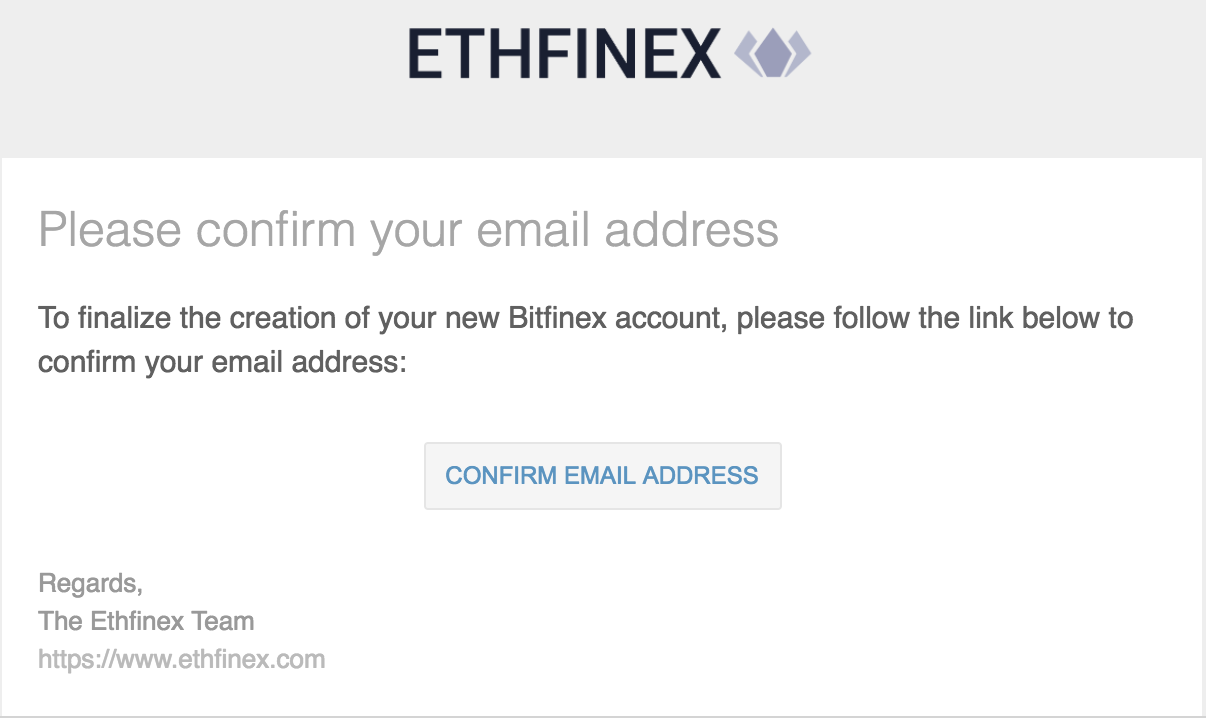This screenshot has height=718, width=1206.
Task: Click the first letter E of ETHFINEX
Action: [x=425, y=53]
